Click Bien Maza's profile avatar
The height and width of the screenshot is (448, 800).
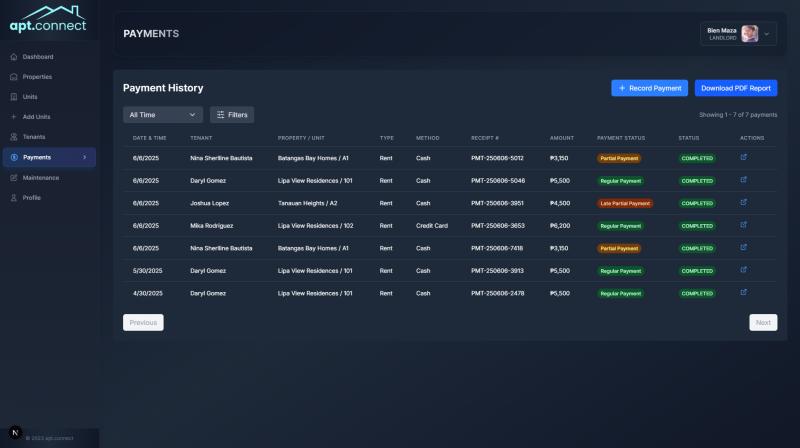point(749,34)
